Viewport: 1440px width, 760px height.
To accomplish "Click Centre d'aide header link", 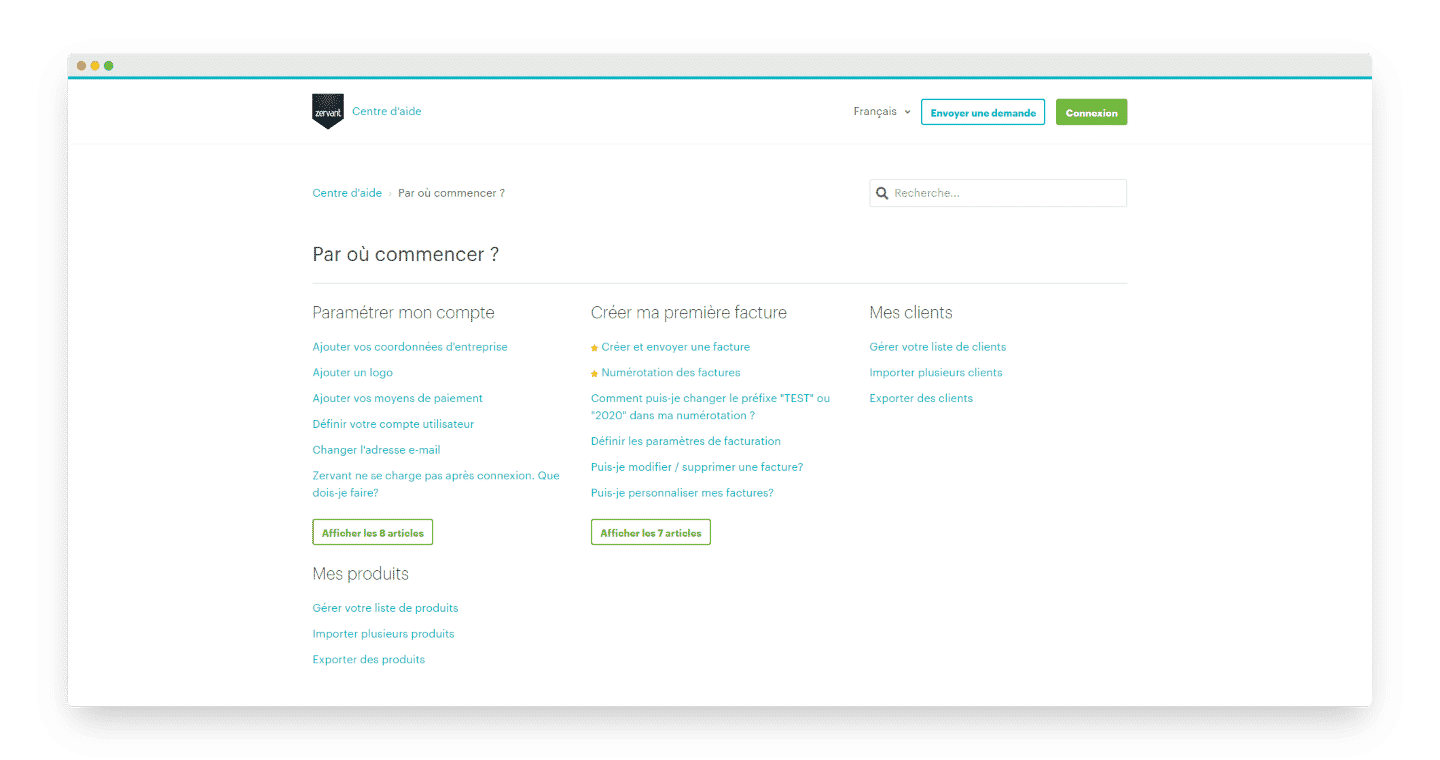I will click(x=387, y=111).
